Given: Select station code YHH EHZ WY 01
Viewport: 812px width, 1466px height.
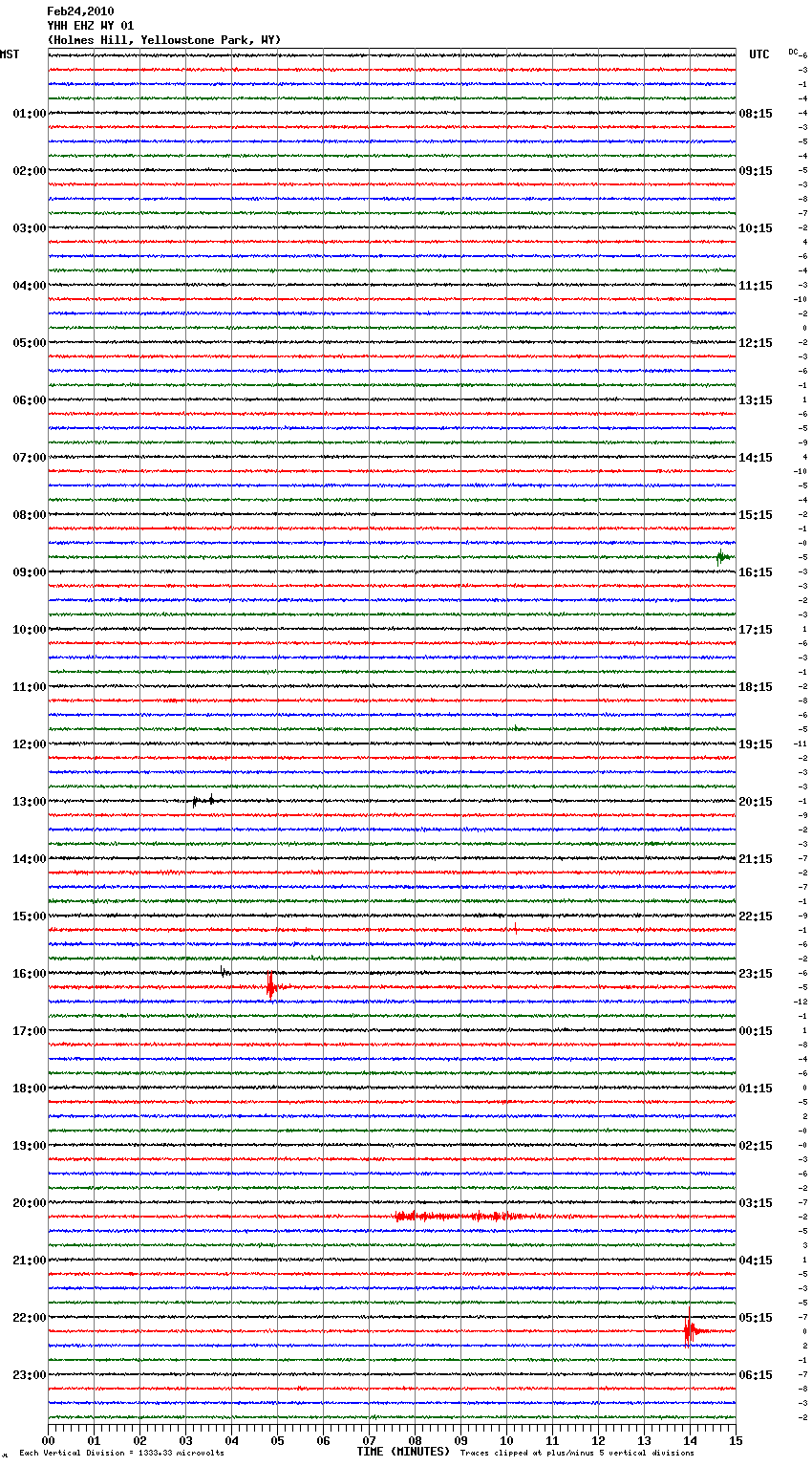Looking at the screenshot, I should [x=91, y=26].
